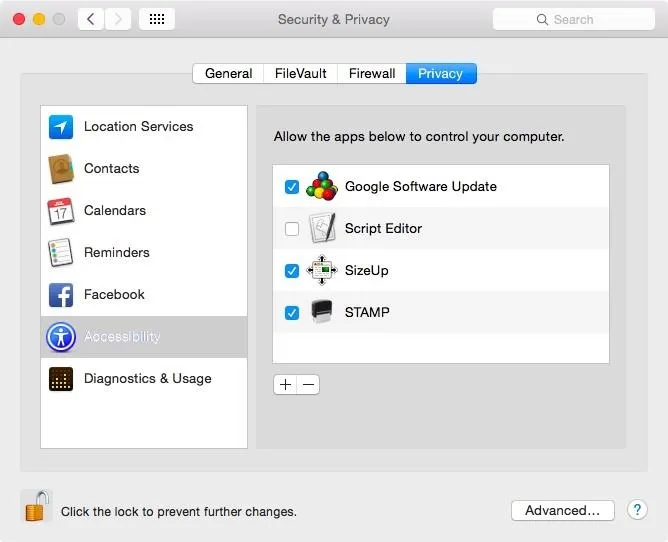The image size is (668, 542).
Task: Select the STAMP name in list
Action: tap(367, 312)
